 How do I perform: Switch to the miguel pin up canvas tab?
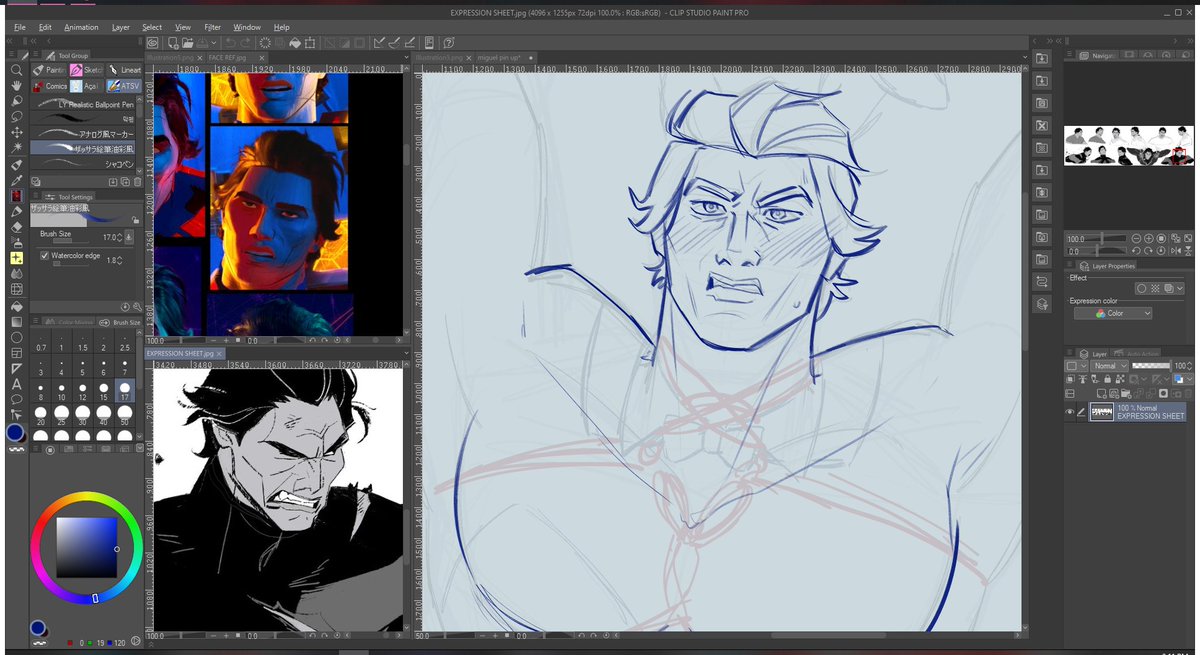click(x=505, y=59)
